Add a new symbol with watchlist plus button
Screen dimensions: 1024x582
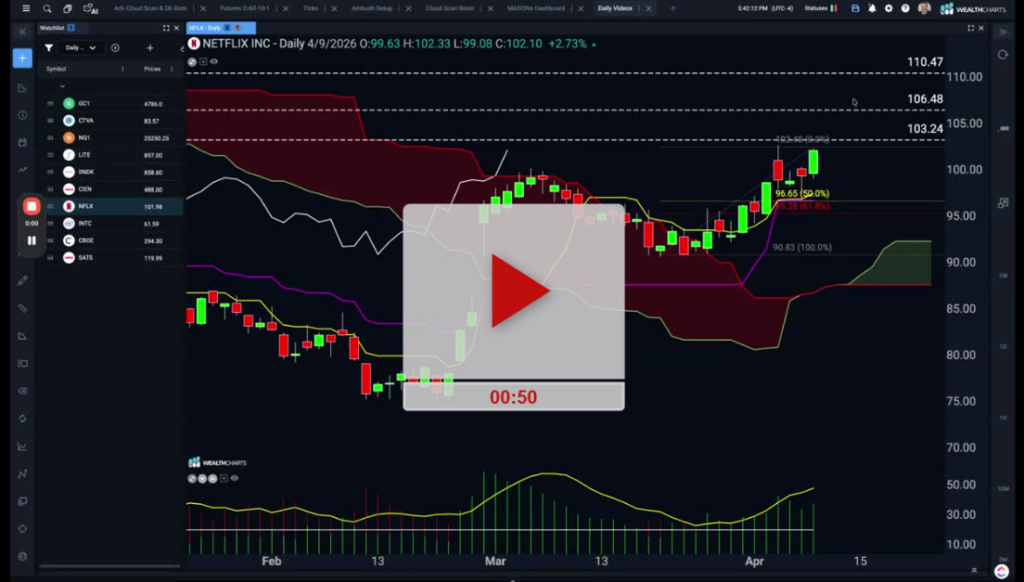point(150,47)
